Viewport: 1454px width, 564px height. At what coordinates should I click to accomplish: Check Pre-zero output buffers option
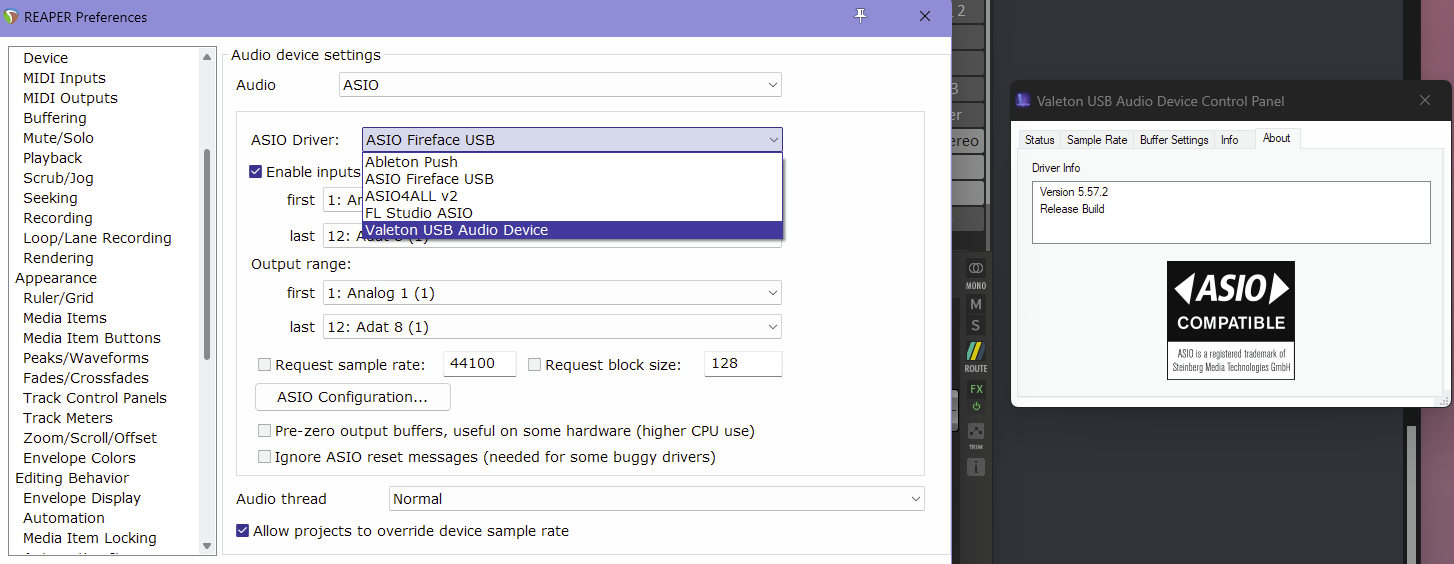264,431
